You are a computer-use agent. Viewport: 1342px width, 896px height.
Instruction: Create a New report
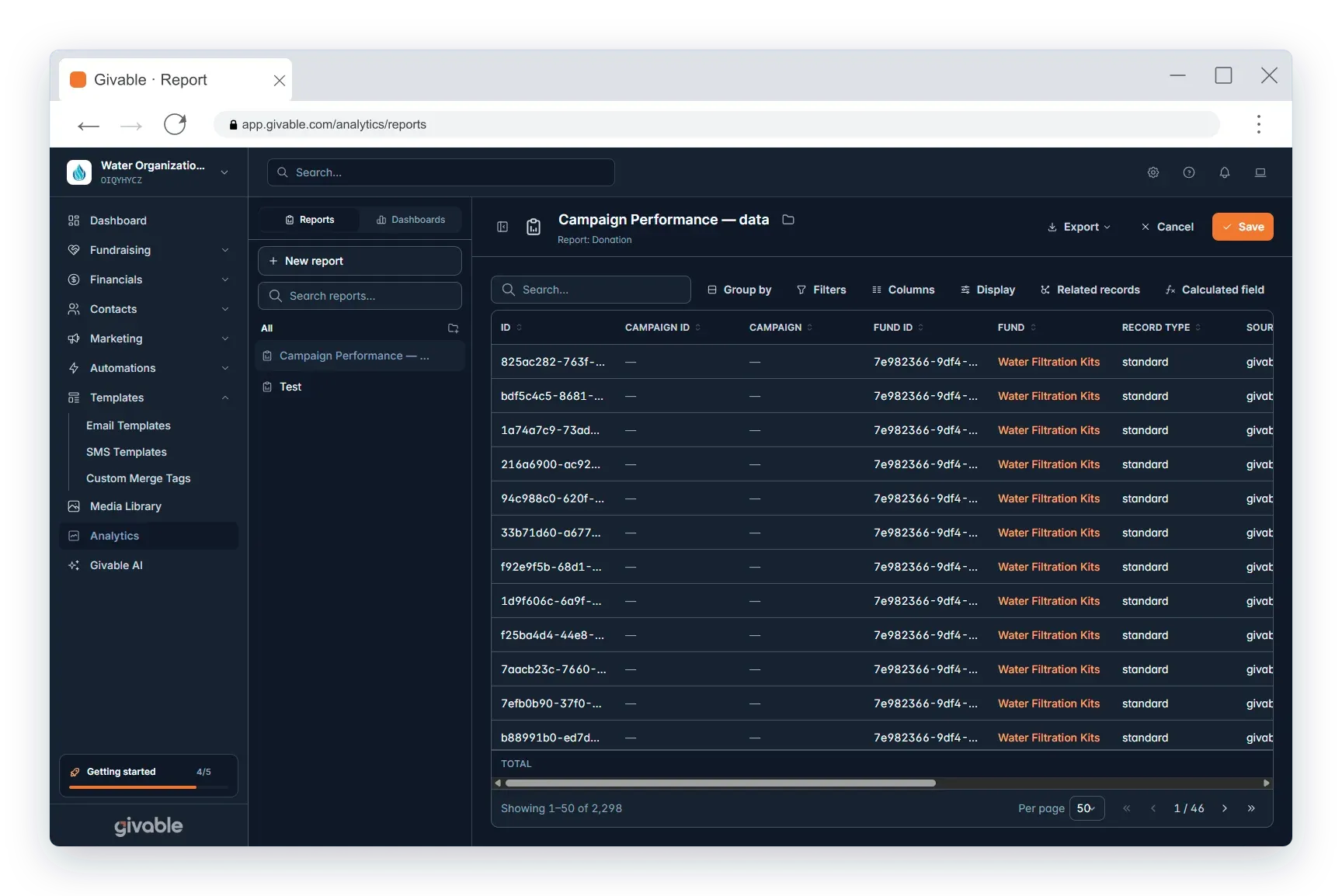coord(360,261)
